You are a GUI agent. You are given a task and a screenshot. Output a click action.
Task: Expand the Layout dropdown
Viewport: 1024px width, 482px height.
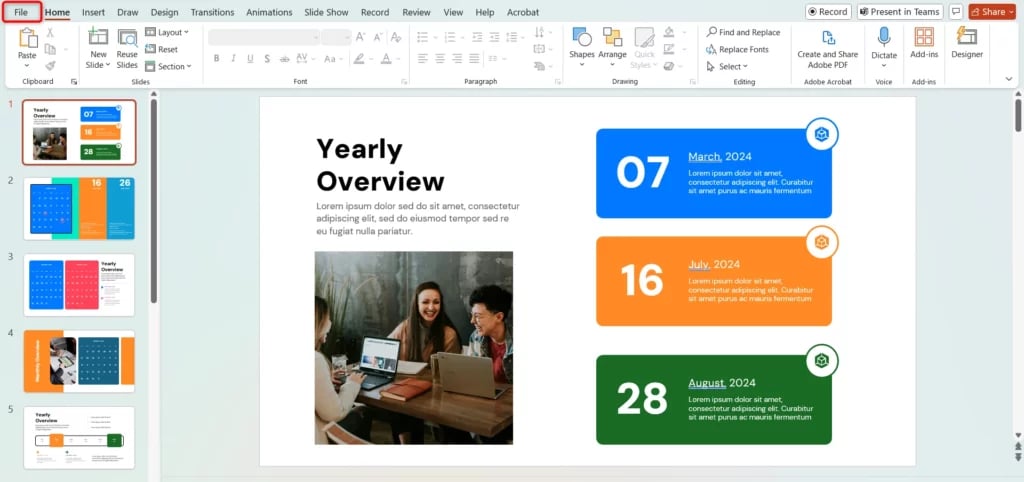(x=168, y=33)
